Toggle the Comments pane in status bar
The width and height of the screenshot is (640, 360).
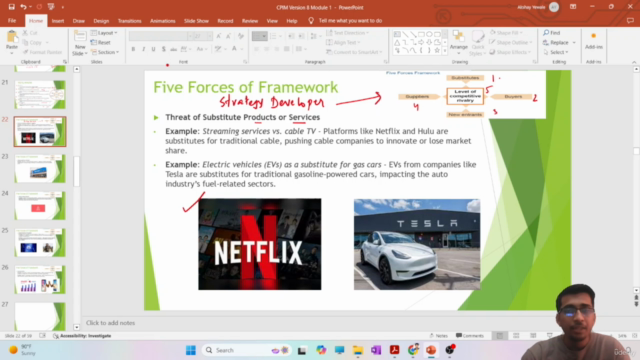click(x=470, y=336)
